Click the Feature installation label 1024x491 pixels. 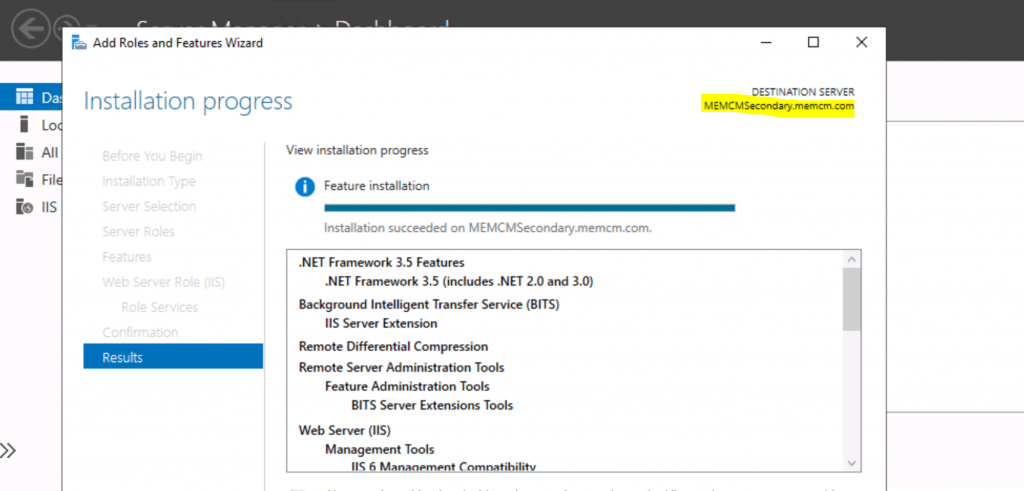click(377, 185)
